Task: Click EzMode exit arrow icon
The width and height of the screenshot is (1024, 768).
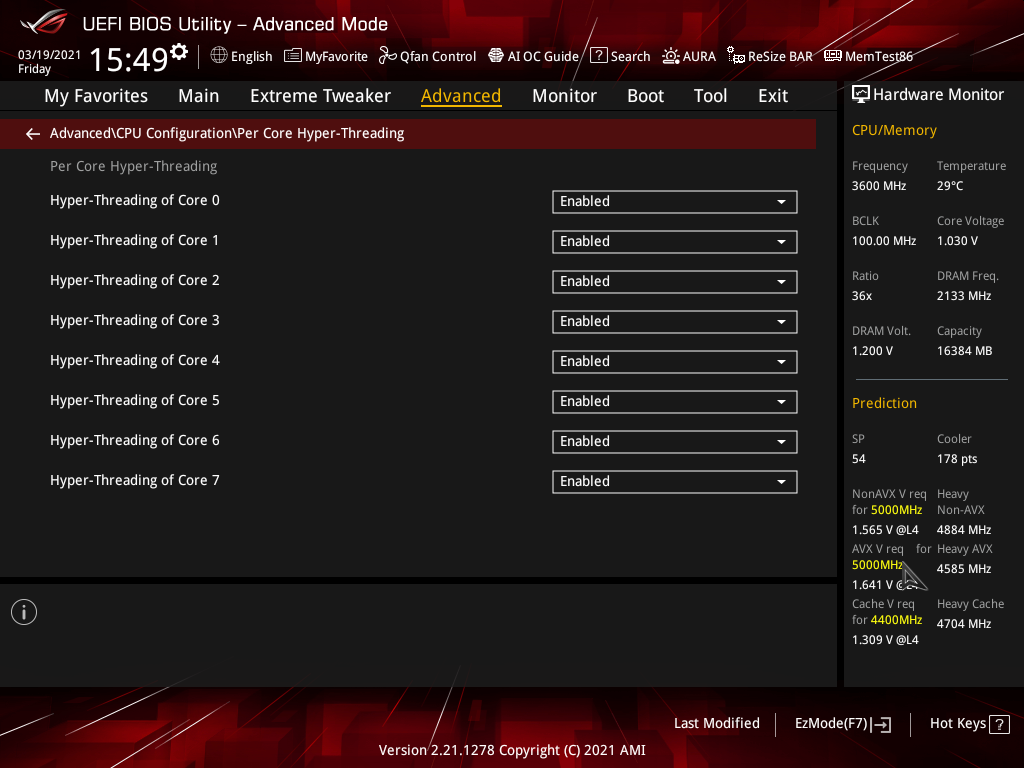Action: (882, 724)
